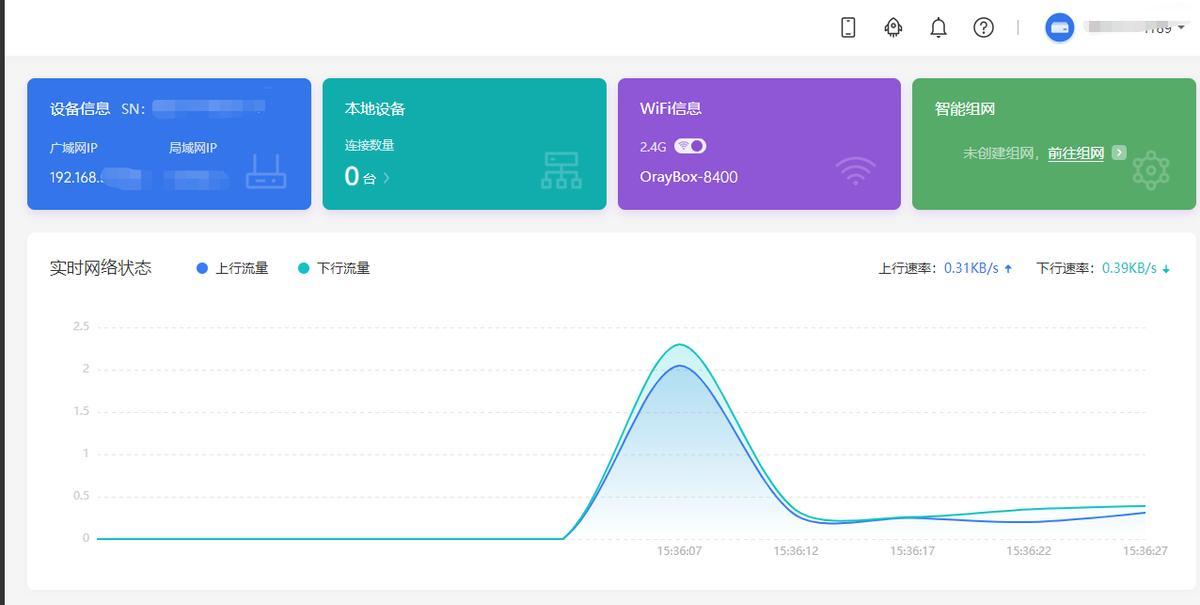
Task: Click the gear icon in smart networking card
Action: point(1151,171)
